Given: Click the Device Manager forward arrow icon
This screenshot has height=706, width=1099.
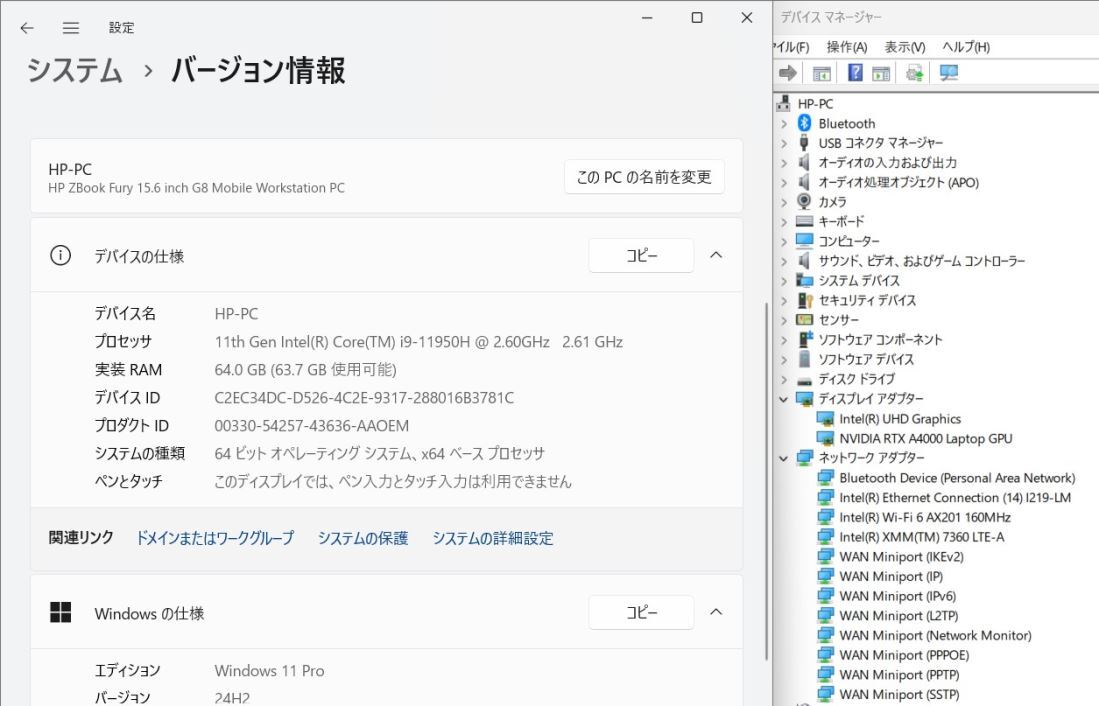Looking at the screenshot, I should pos(788,73).
